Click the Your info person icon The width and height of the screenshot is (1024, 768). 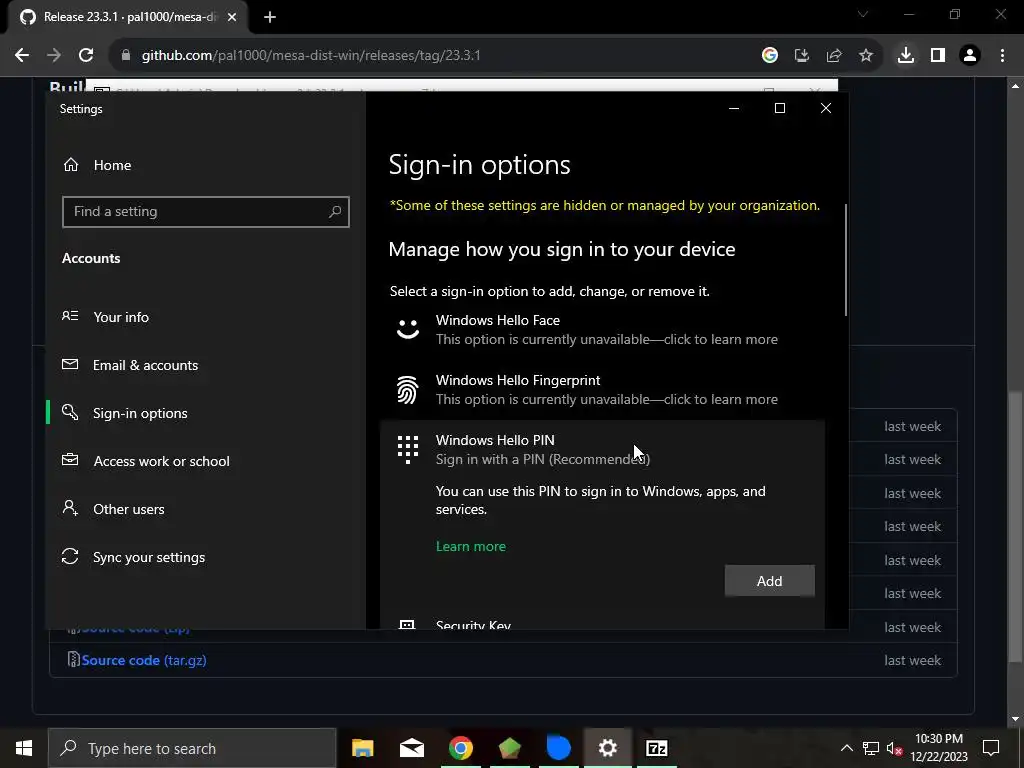pos(70,316)
